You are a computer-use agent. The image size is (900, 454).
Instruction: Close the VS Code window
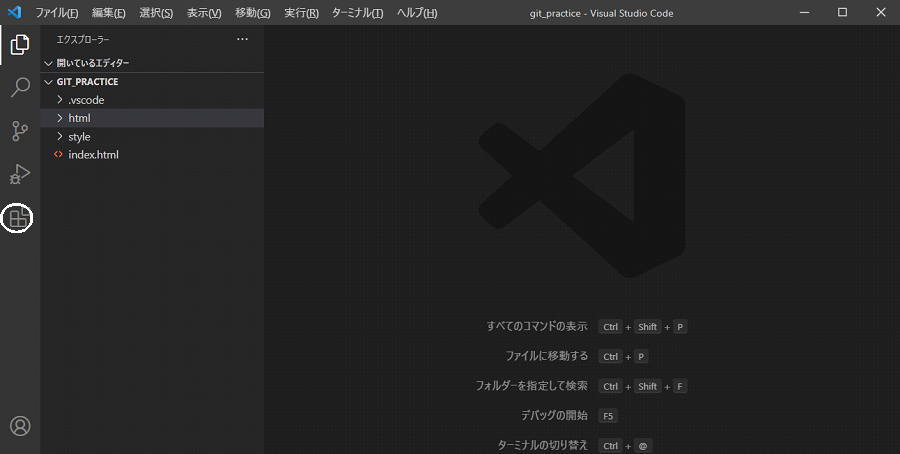tap(881, 12)
